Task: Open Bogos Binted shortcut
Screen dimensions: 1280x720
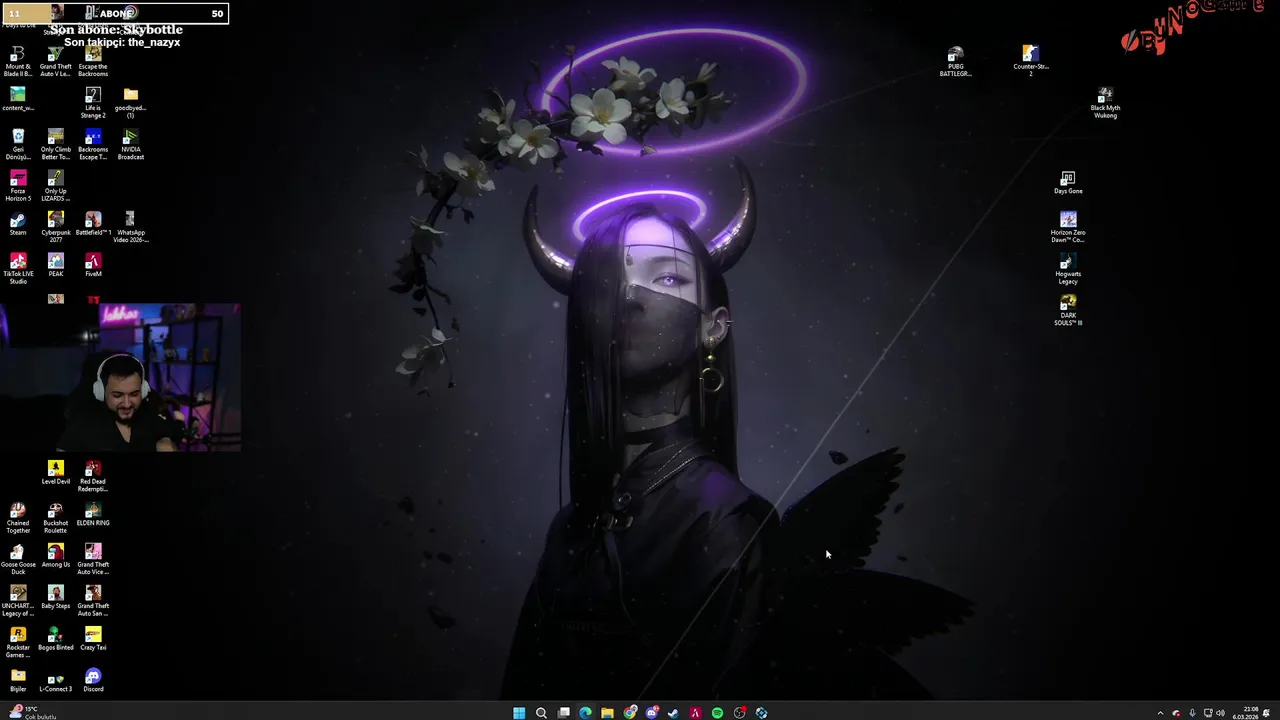Action: pyautogui.click(x=56, y=639)
